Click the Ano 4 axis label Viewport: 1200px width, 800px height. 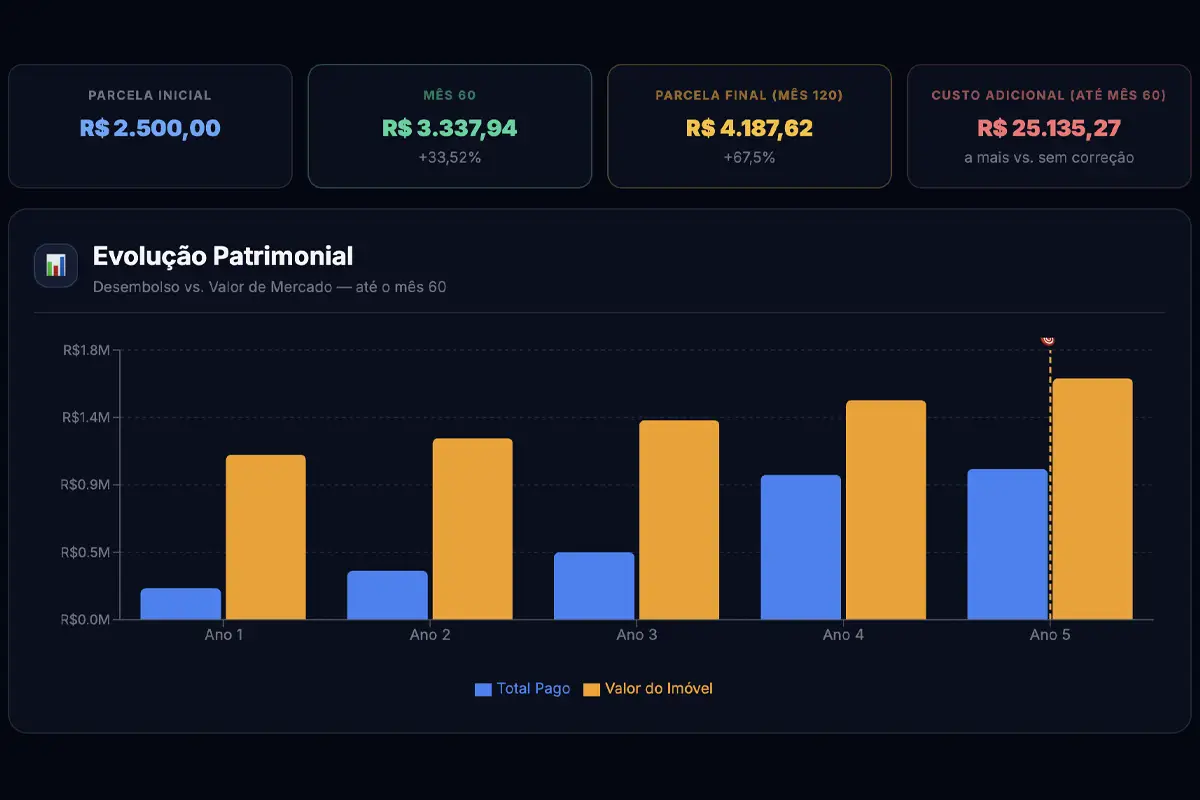click(844, 635)
